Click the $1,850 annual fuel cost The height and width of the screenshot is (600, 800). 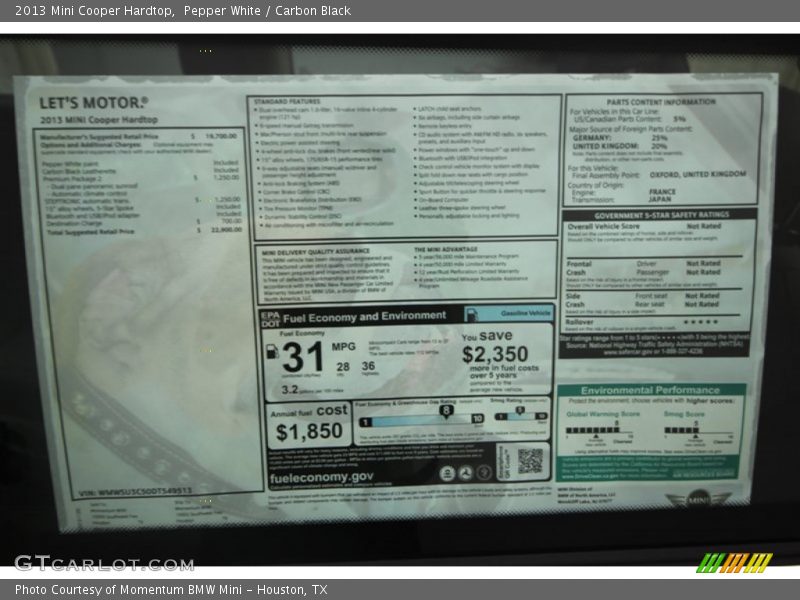(309, 432)
